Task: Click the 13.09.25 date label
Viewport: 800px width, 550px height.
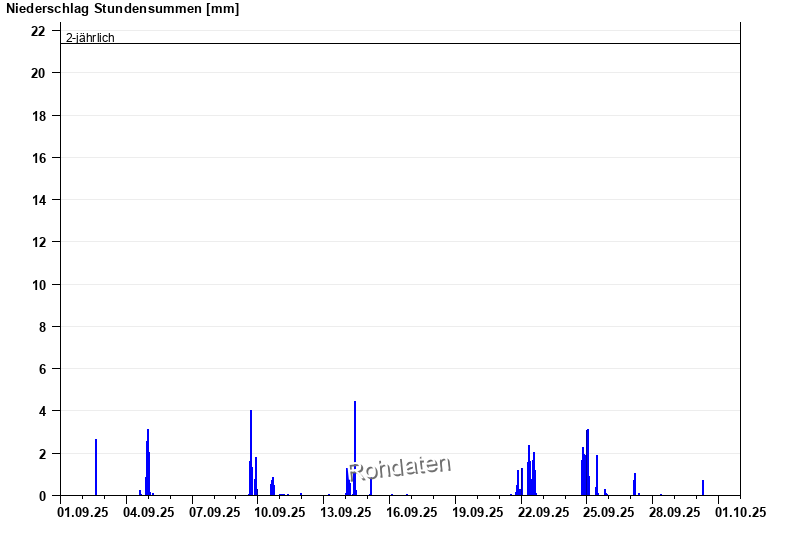Action: 346,512
